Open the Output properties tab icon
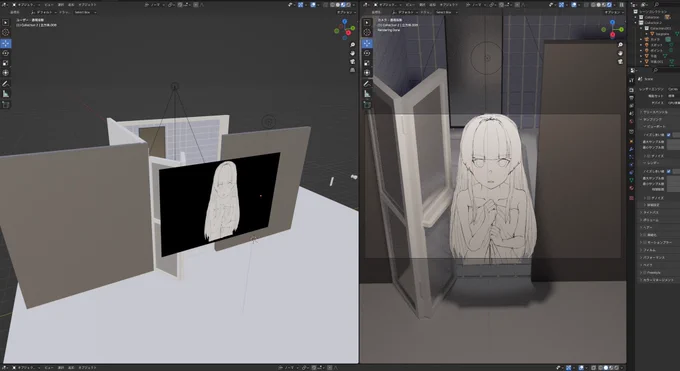 631,98
